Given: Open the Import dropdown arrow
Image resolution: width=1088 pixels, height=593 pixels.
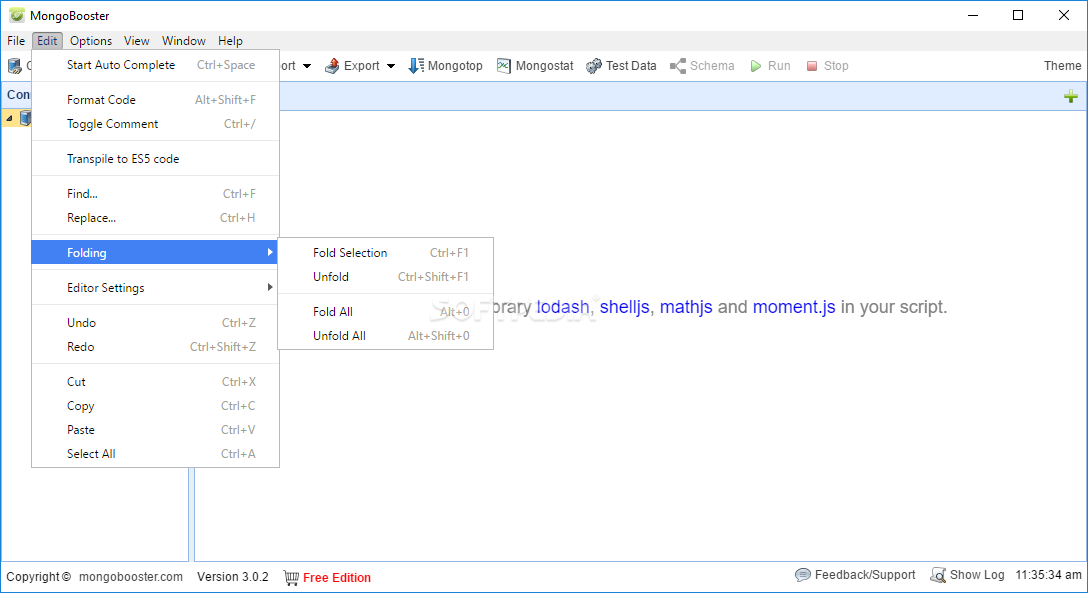Looking at the screenshot, I should coord(307,66).
